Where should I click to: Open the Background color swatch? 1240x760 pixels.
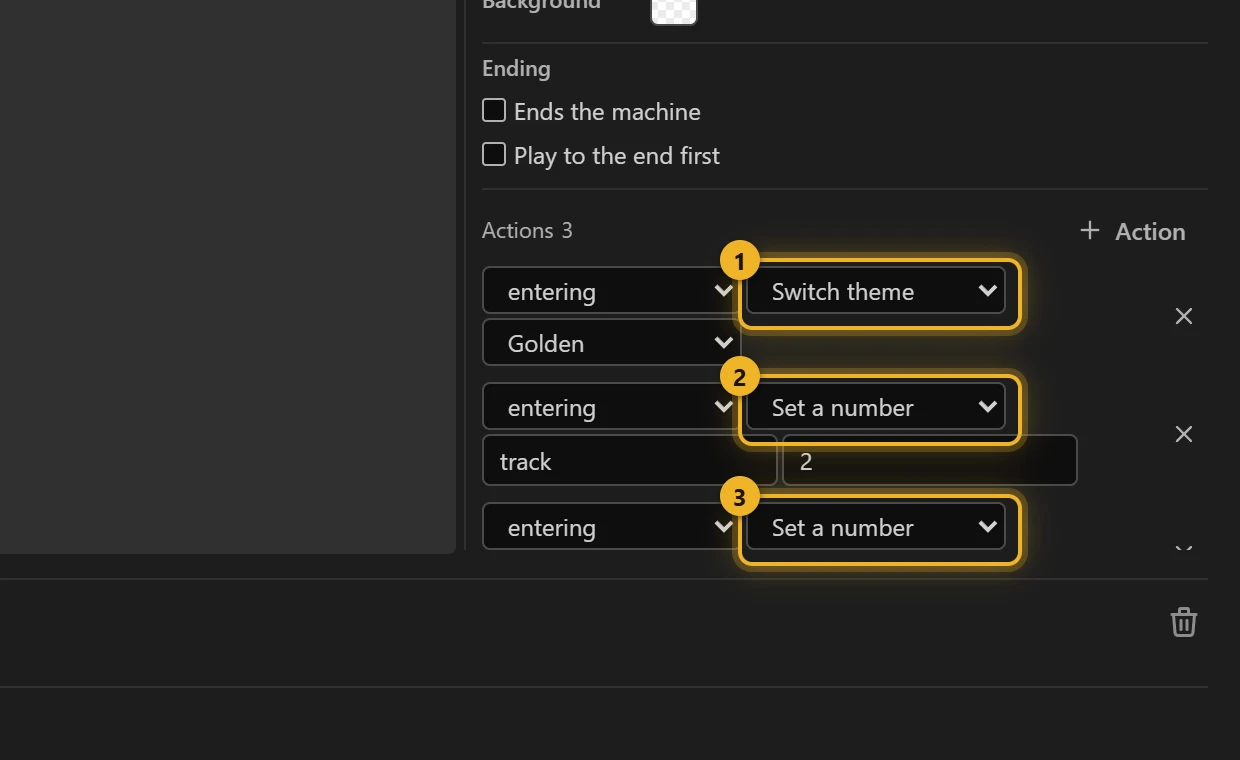673,10
